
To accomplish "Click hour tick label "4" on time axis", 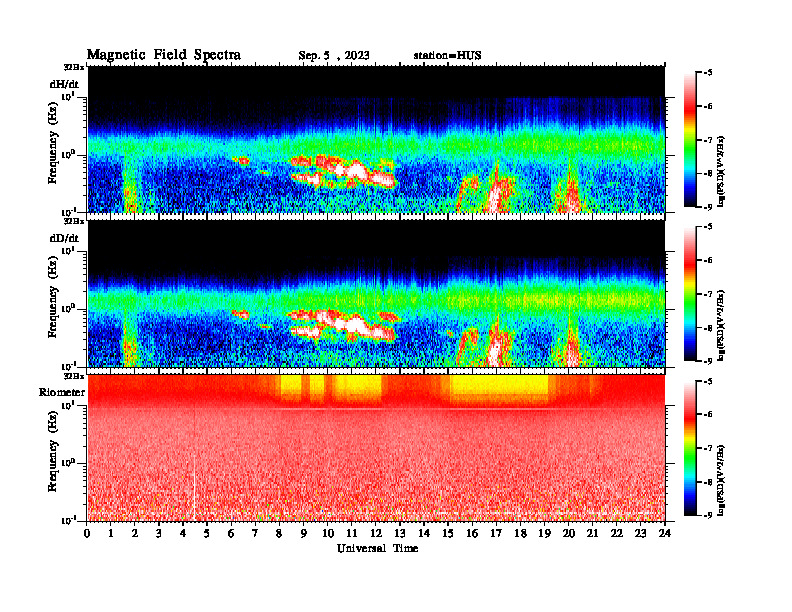I will tap(183, 533).
